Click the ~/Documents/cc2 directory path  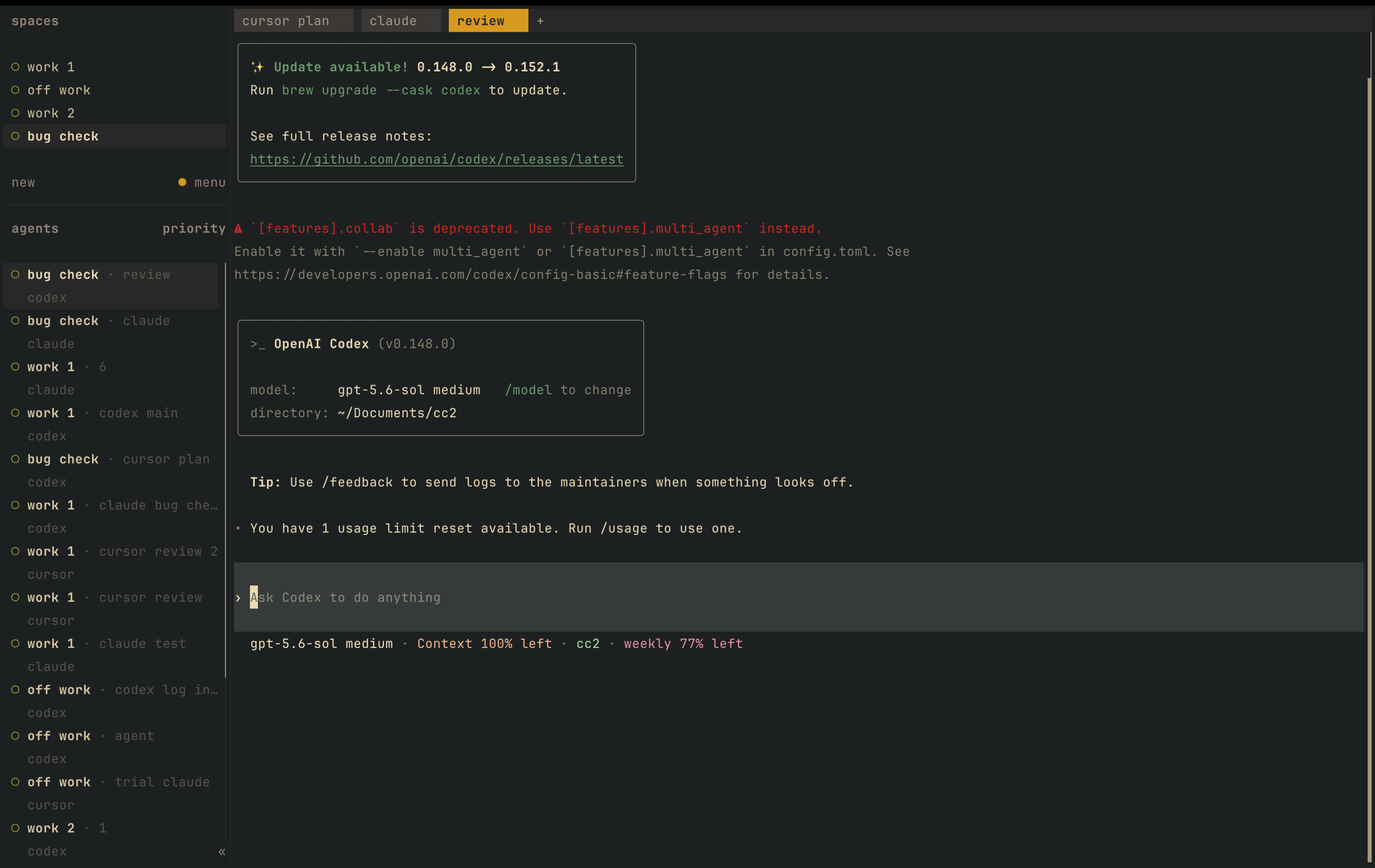[397, 413]
